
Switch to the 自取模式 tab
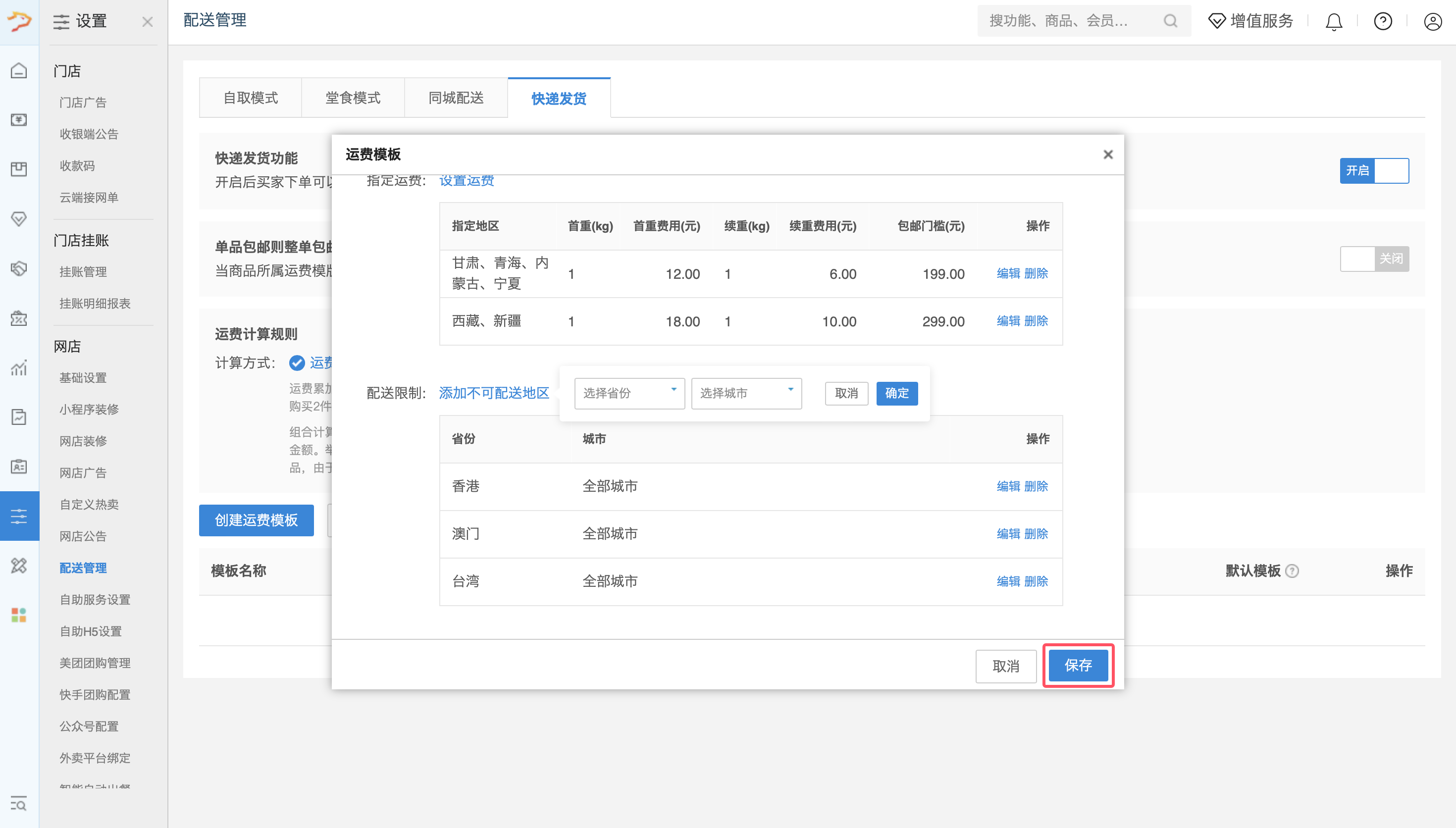click(250, 98)
